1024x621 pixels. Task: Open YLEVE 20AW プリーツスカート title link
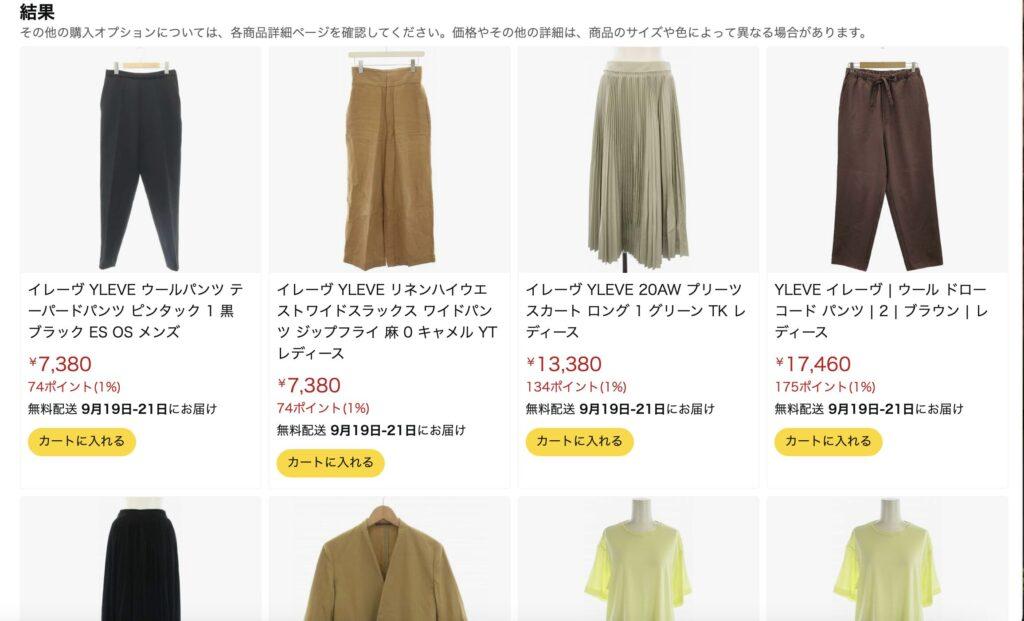click(x=635, y=311)
